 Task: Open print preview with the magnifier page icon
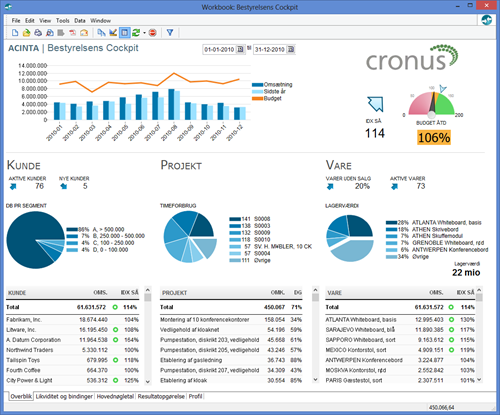coord(50,33)
